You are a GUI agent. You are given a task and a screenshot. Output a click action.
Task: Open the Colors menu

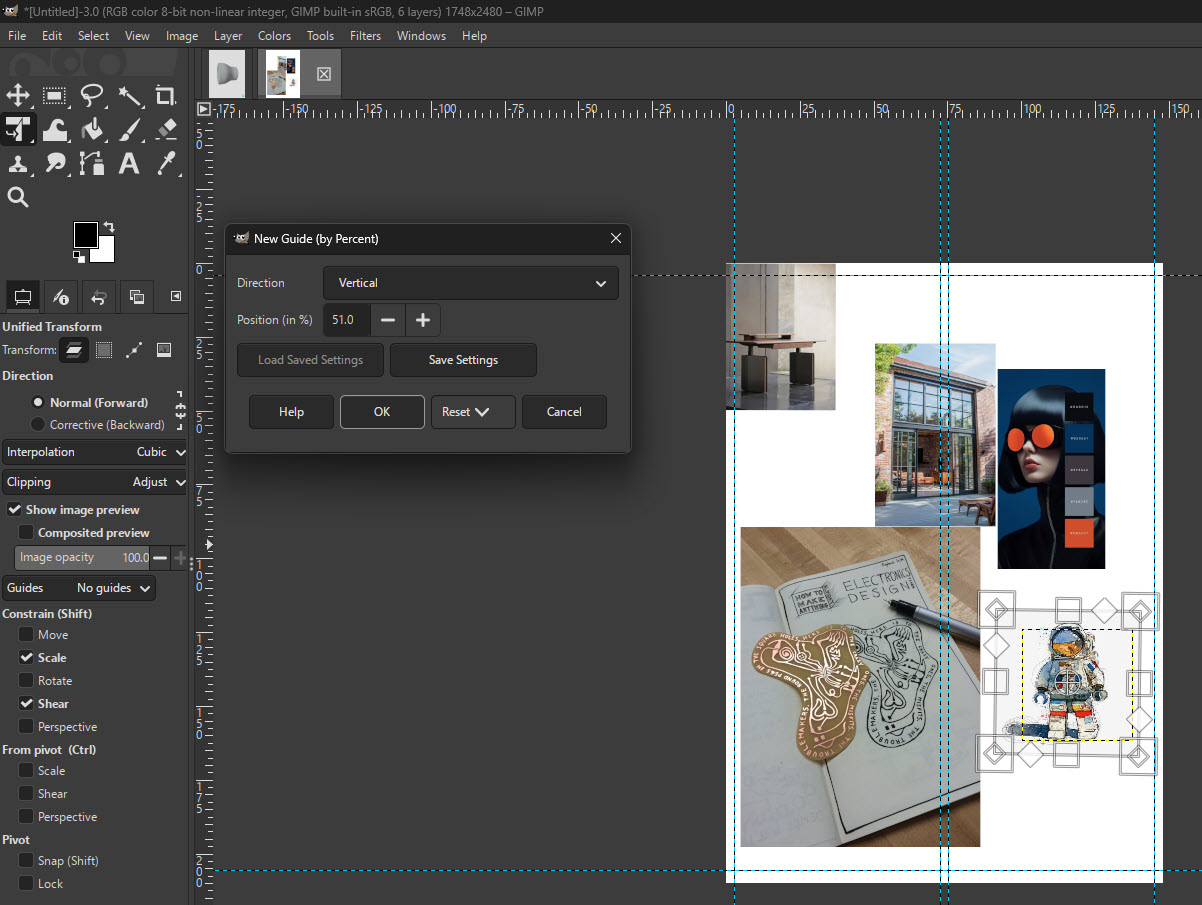274,35
